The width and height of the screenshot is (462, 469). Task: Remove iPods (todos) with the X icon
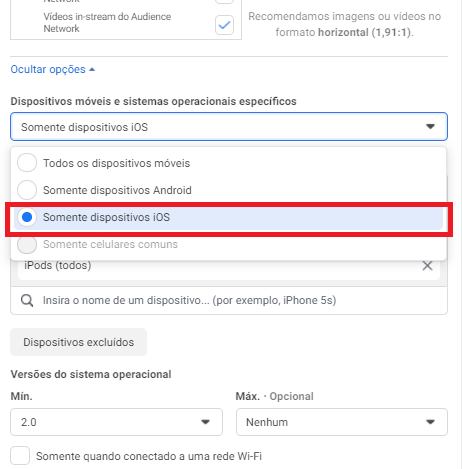pos(427,266)
